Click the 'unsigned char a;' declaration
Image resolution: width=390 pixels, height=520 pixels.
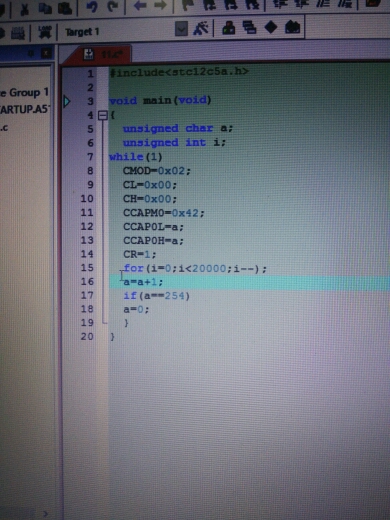pos(178,128)
